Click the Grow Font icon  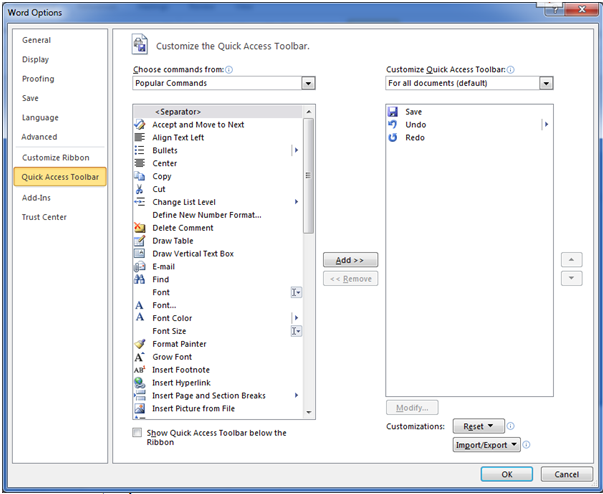click(140, 357)
